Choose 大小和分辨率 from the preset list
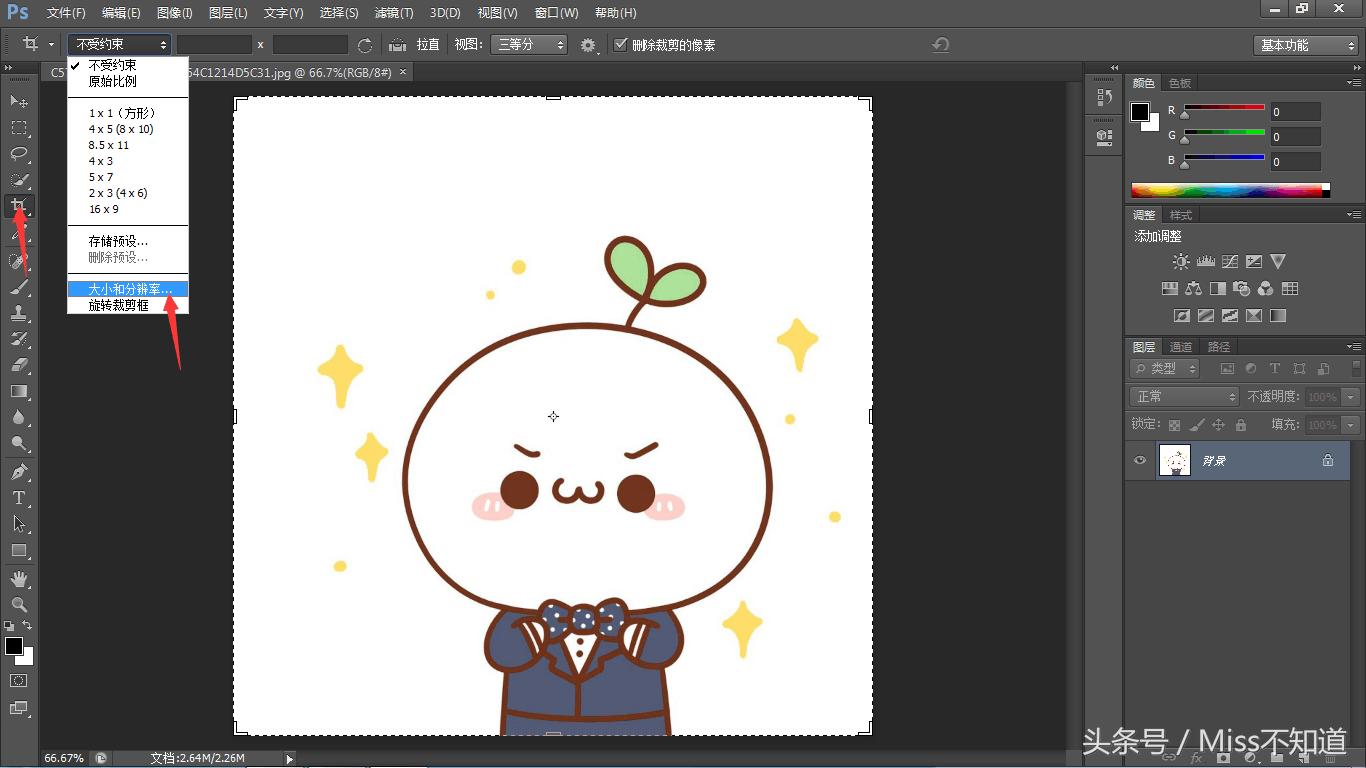Image resolution: width=1366 pixels, height=768 pixels. click(129, 289)
